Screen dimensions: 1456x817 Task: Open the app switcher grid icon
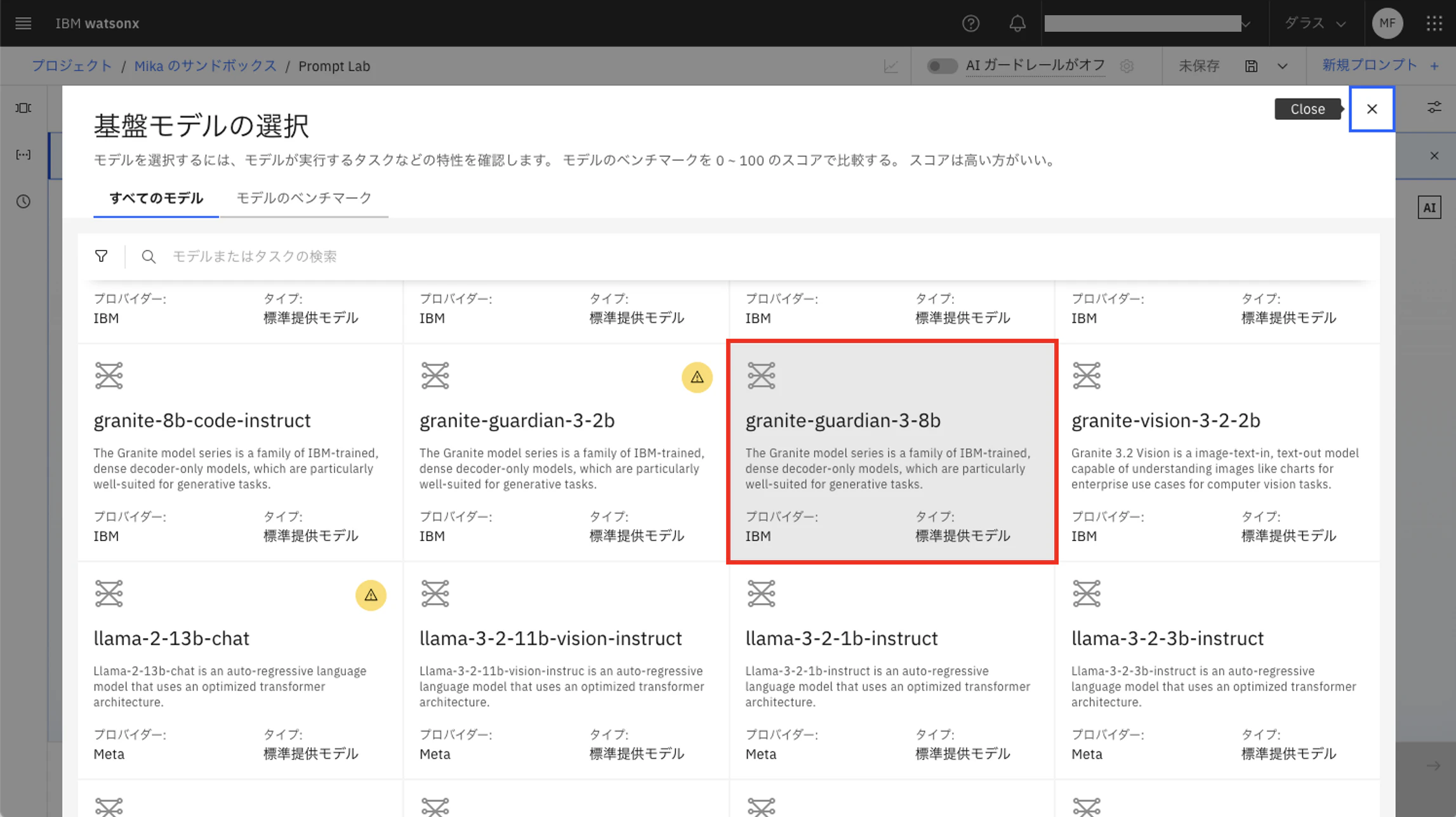pos(1434,23)
